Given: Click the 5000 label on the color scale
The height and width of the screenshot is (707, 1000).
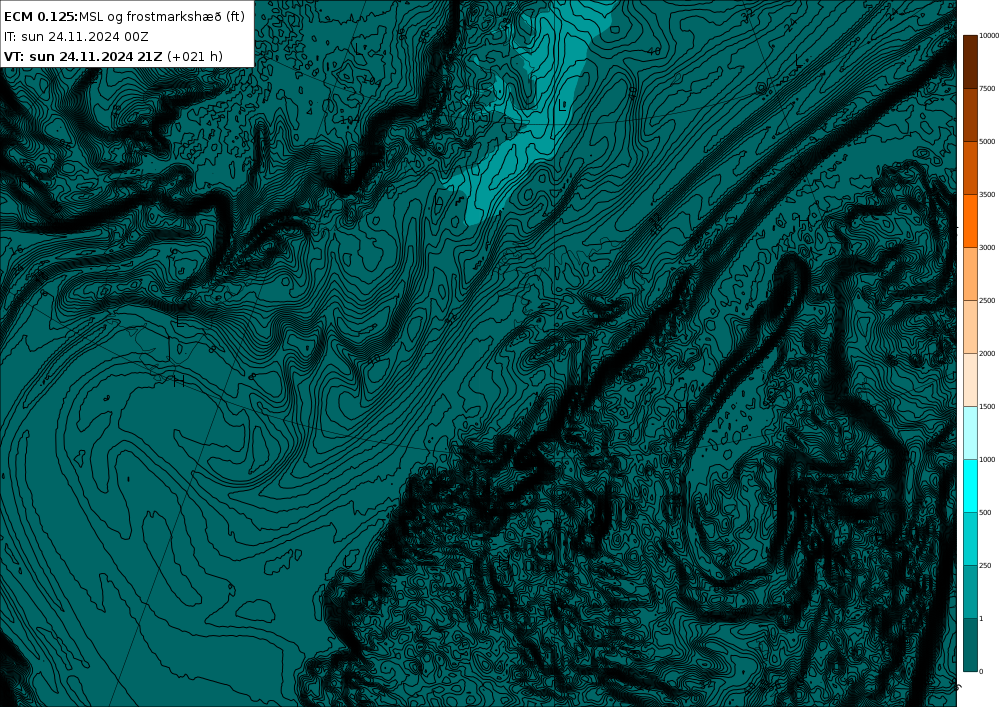Looking at the screenshot, I should click(x=987, y=142).
